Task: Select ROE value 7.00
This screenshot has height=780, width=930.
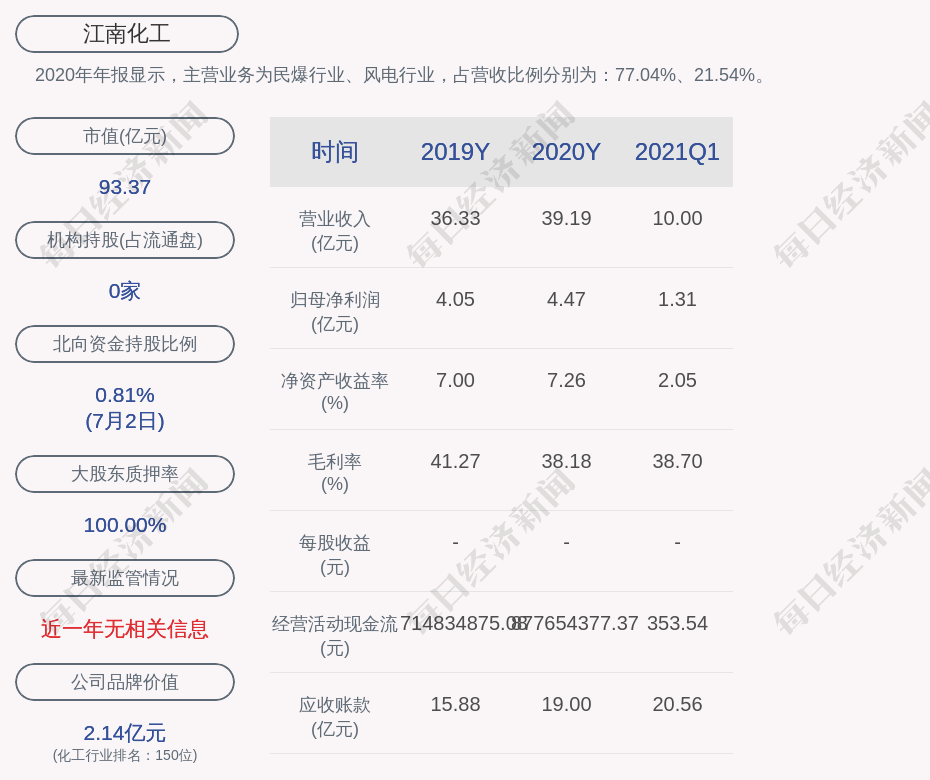Action: point(455,380)
